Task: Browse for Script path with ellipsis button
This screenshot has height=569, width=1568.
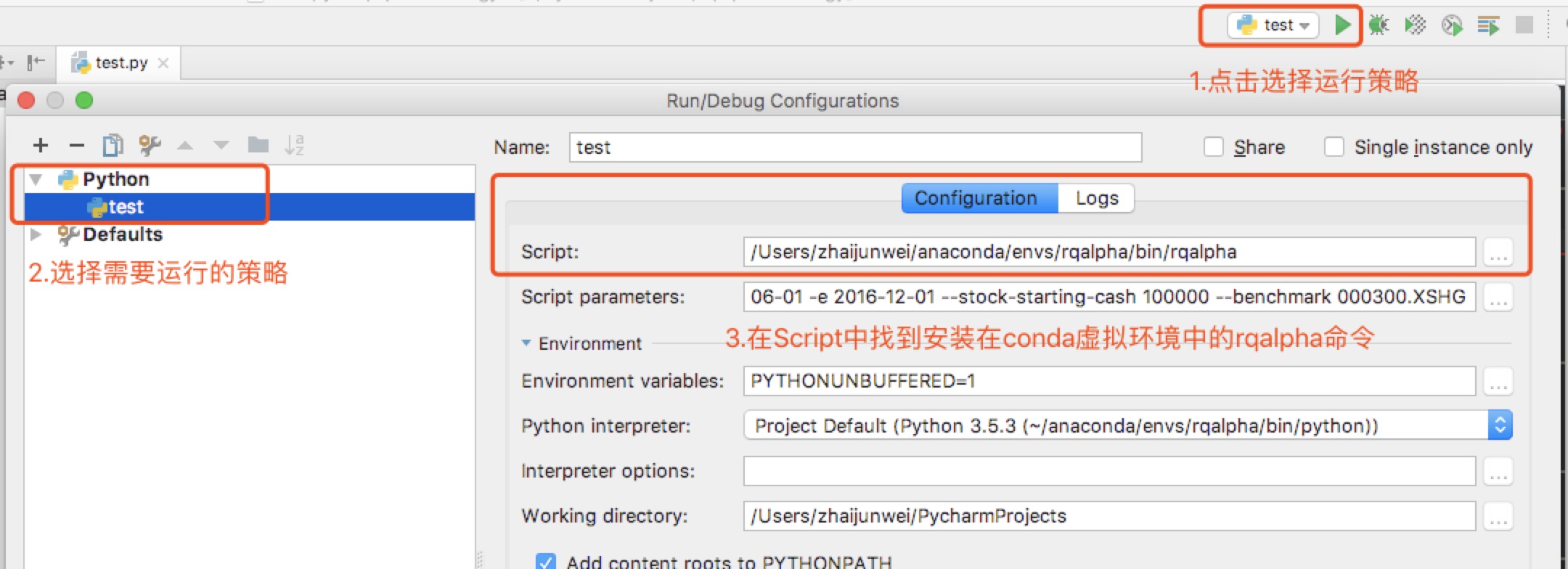Action: click(1498, 253)
